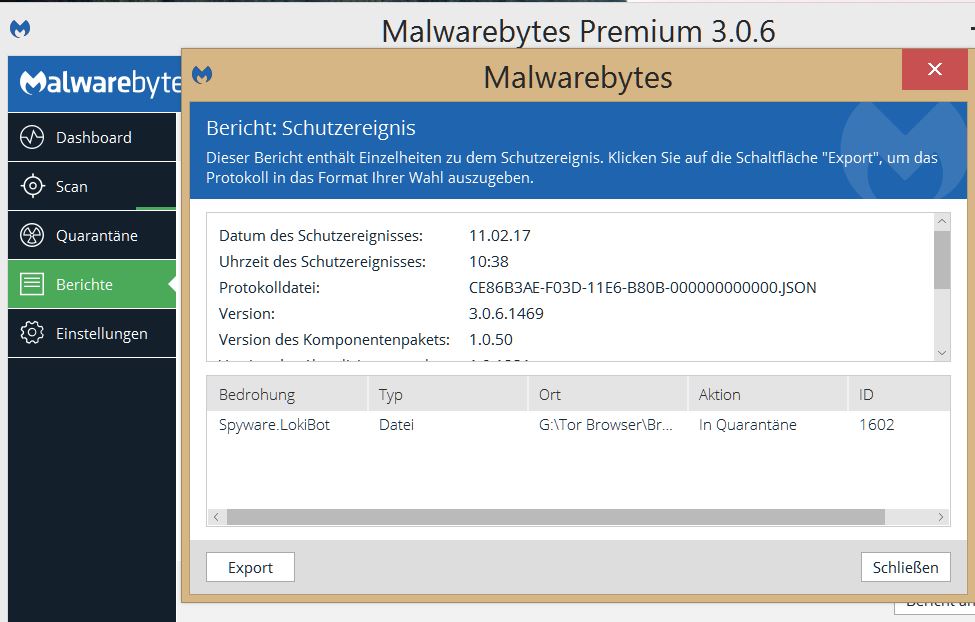Click the Einstellungen gear icon
The image size is (975, 622).
coord(32,333)
